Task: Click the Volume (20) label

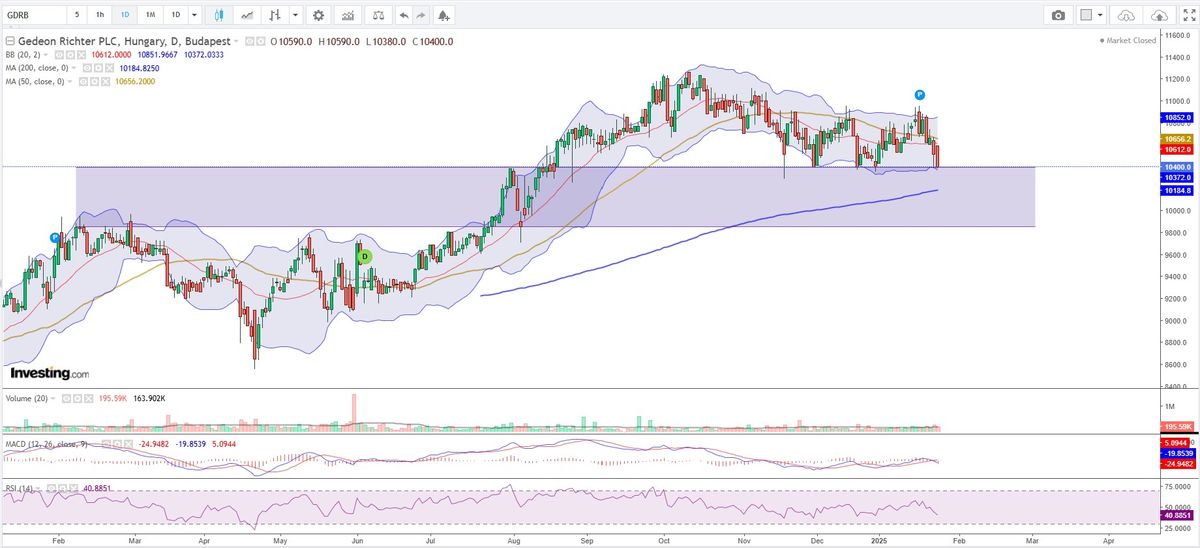Action: coord(26,398)
